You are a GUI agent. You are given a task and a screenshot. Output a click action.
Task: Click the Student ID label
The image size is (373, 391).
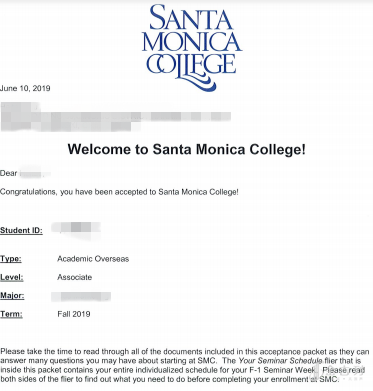[21, 230]
